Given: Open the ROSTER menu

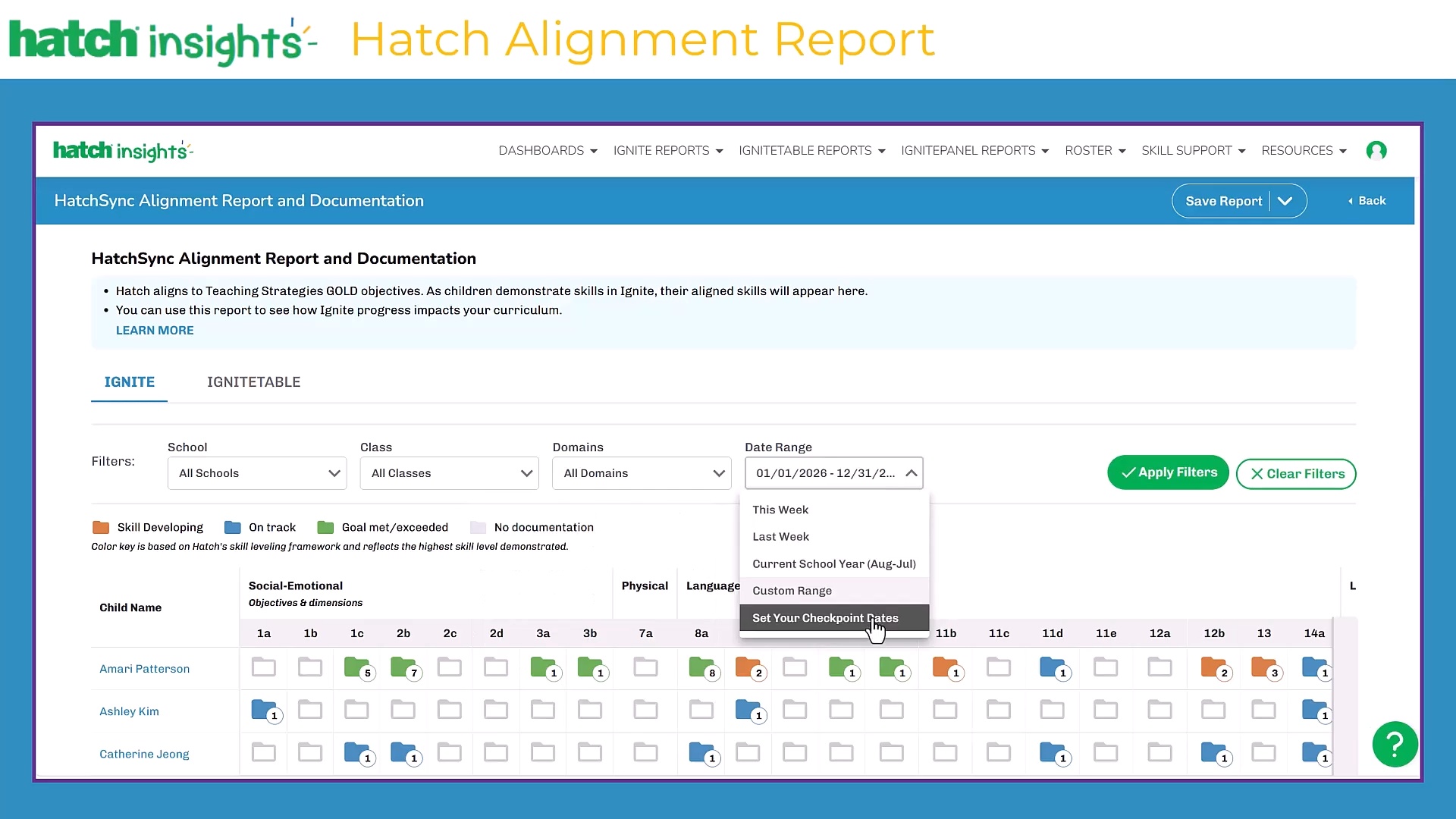Looking at the screenshot, I should pyautogui.click(x=1095, y=151).
